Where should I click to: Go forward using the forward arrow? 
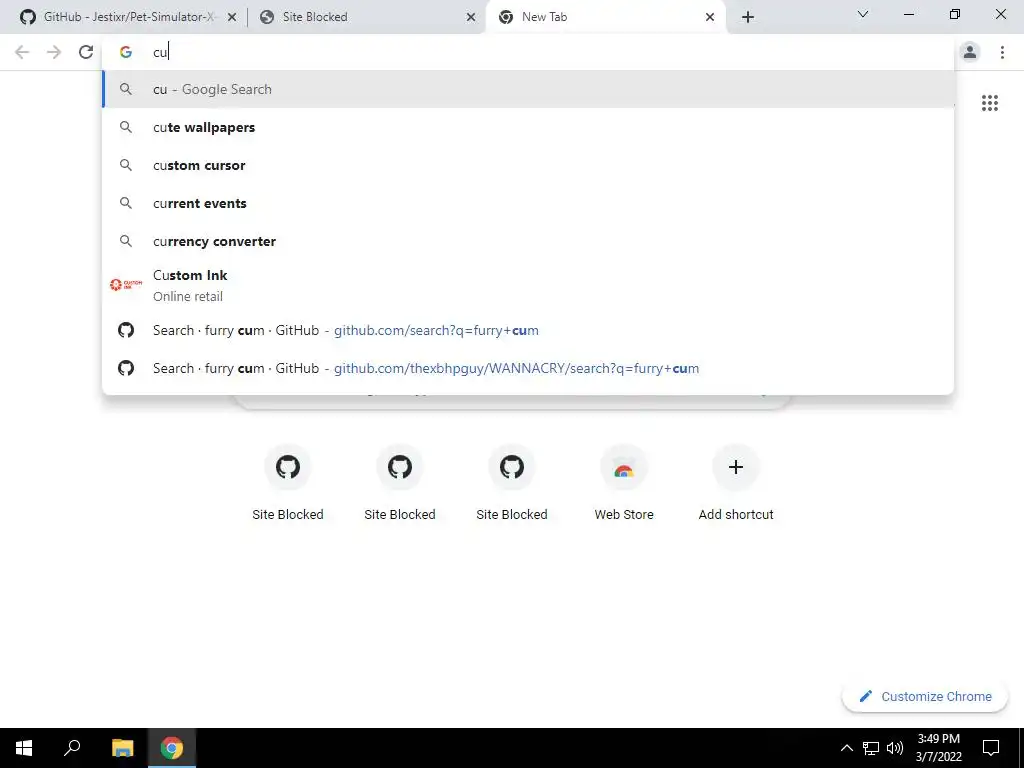54,52
